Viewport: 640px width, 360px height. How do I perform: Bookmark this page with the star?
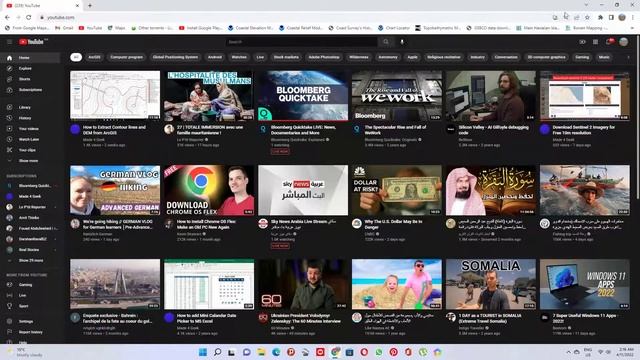587,17
